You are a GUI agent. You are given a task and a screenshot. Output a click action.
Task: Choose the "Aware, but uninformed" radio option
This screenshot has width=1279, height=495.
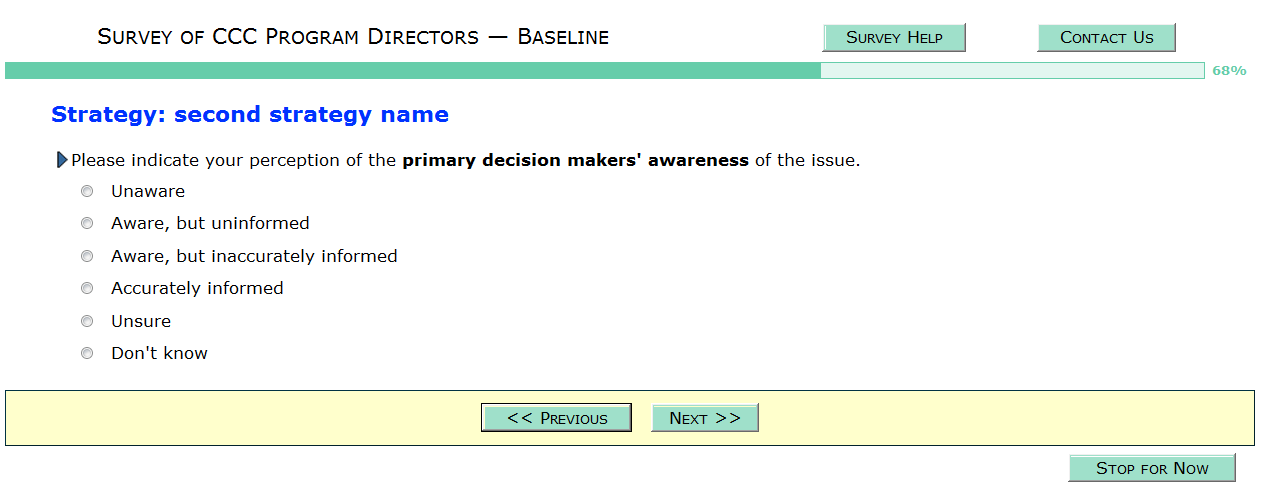click(x=87, y=223)
